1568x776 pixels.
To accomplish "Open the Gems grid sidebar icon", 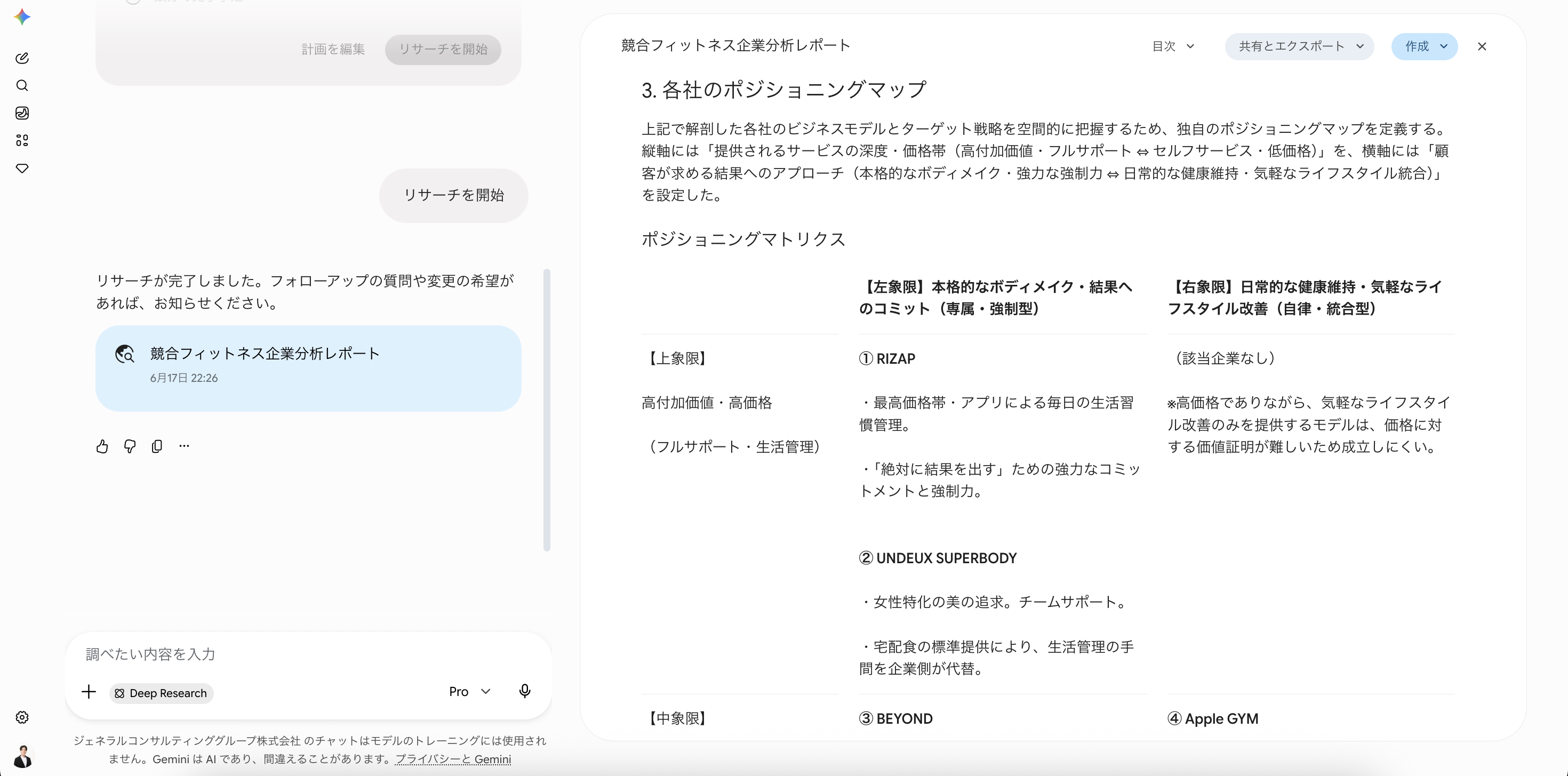I will point(22,141).
